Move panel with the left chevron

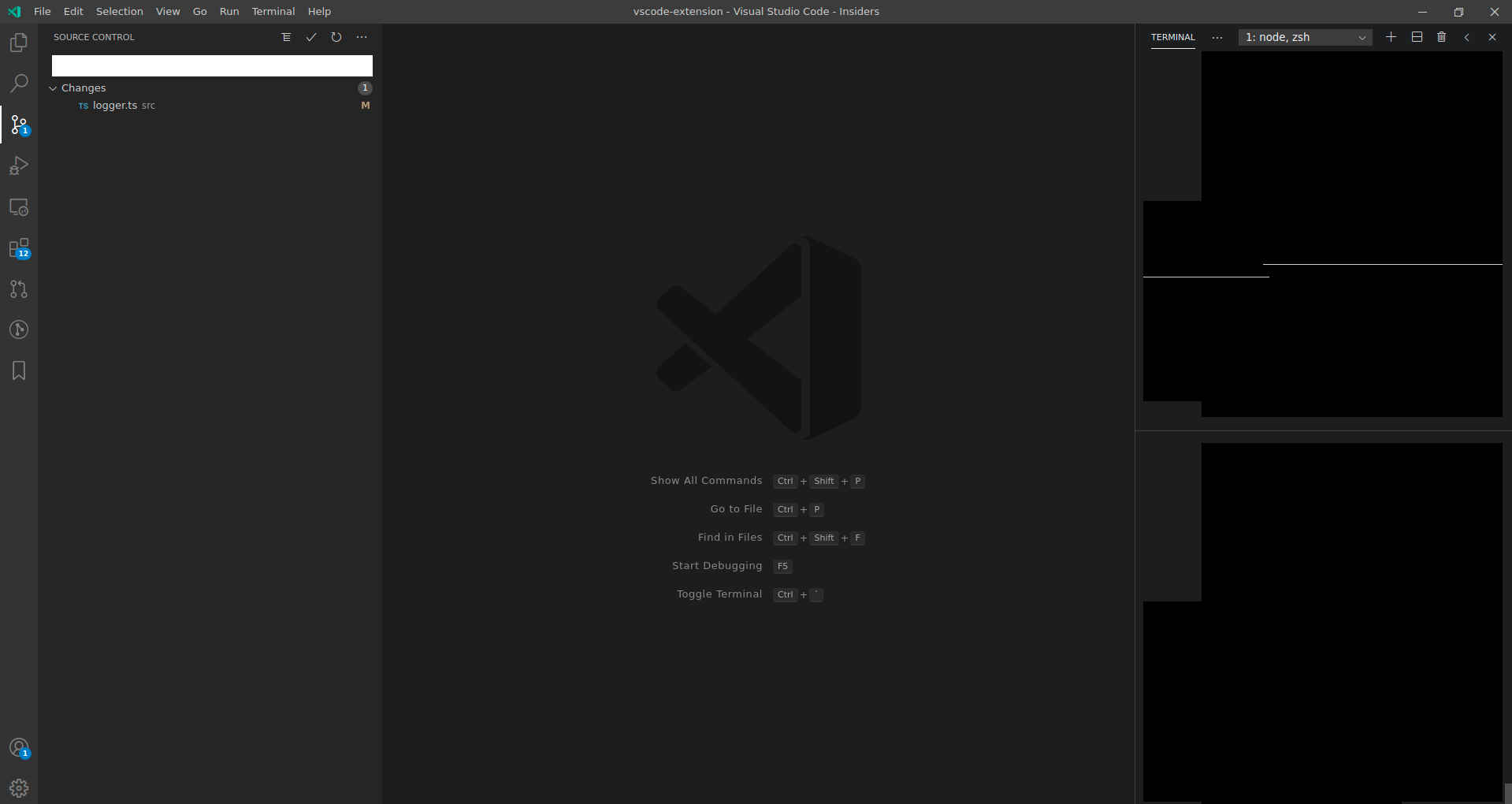point(1467,37)
